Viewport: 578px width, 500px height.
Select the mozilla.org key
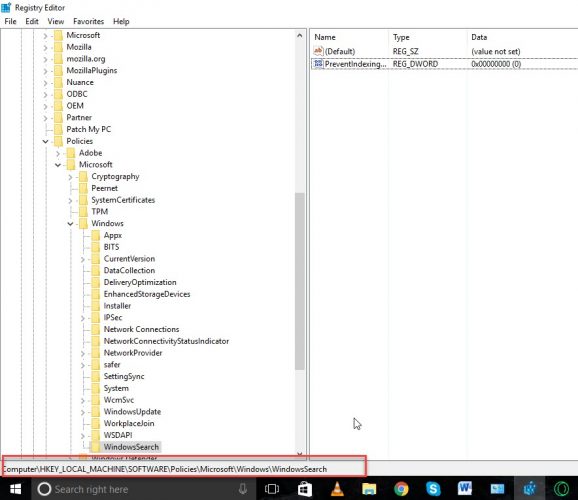point(86,59)
